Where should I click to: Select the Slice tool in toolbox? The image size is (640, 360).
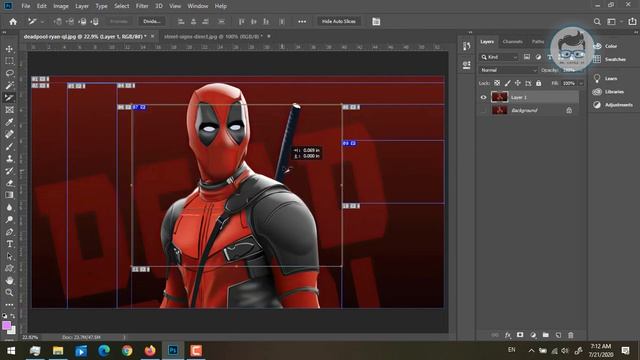click(x=9, y=98)
